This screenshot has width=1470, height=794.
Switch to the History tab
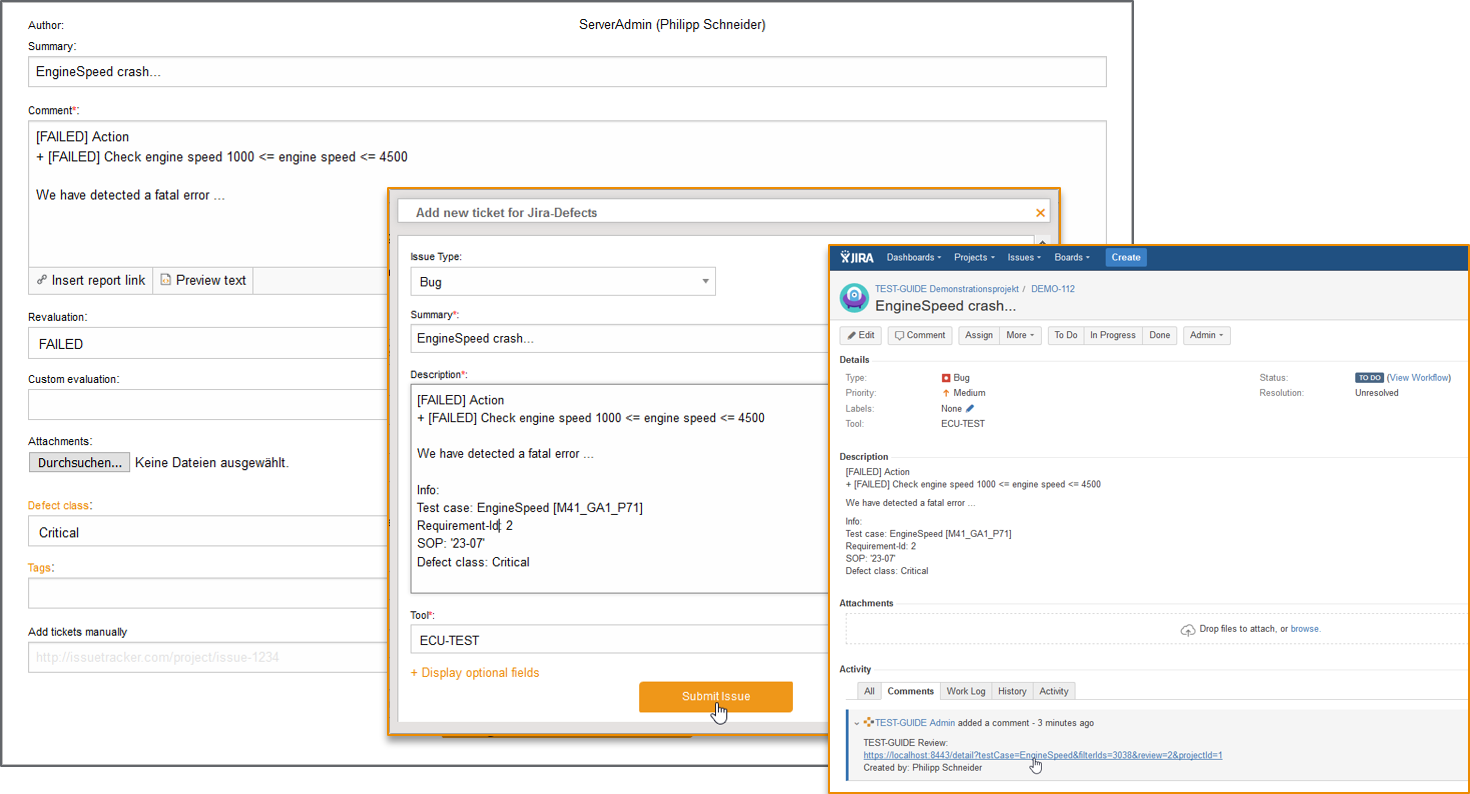1012,691
